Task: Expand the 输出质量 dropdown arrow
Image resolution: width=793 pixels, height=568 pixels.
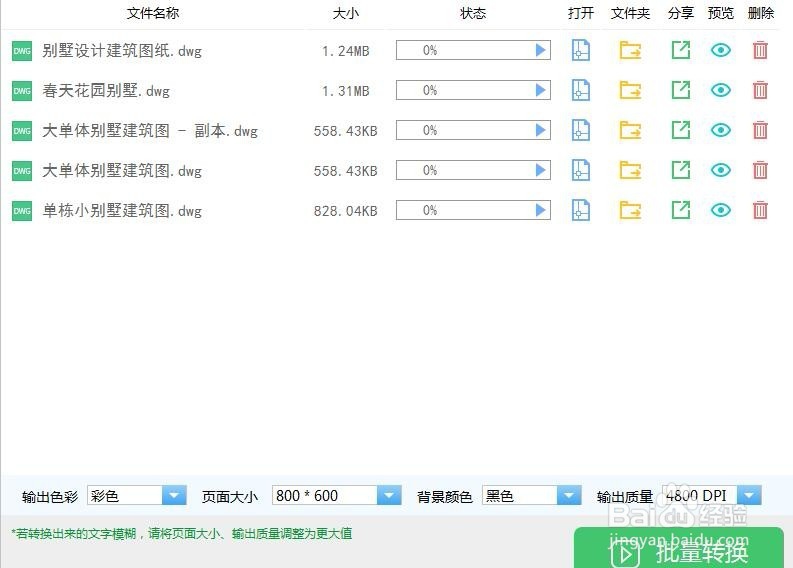Action: (749, 495)
